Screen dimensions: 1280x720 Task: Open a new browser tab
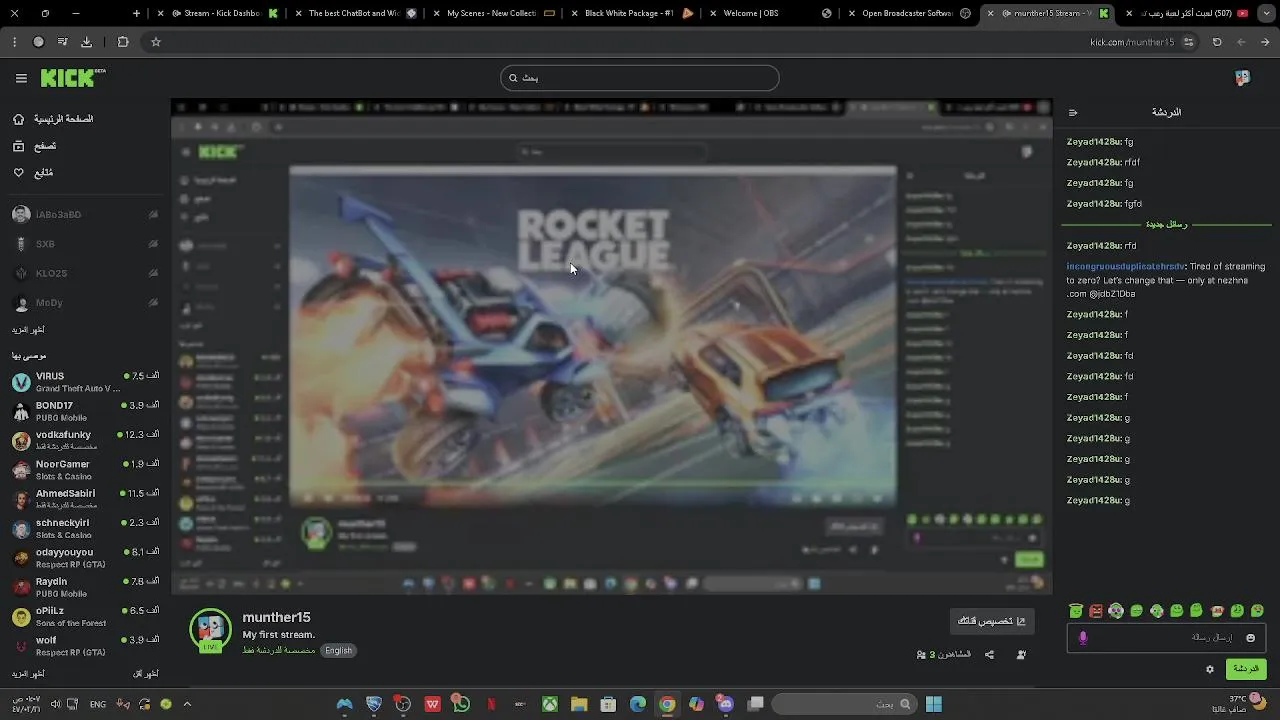137,14
